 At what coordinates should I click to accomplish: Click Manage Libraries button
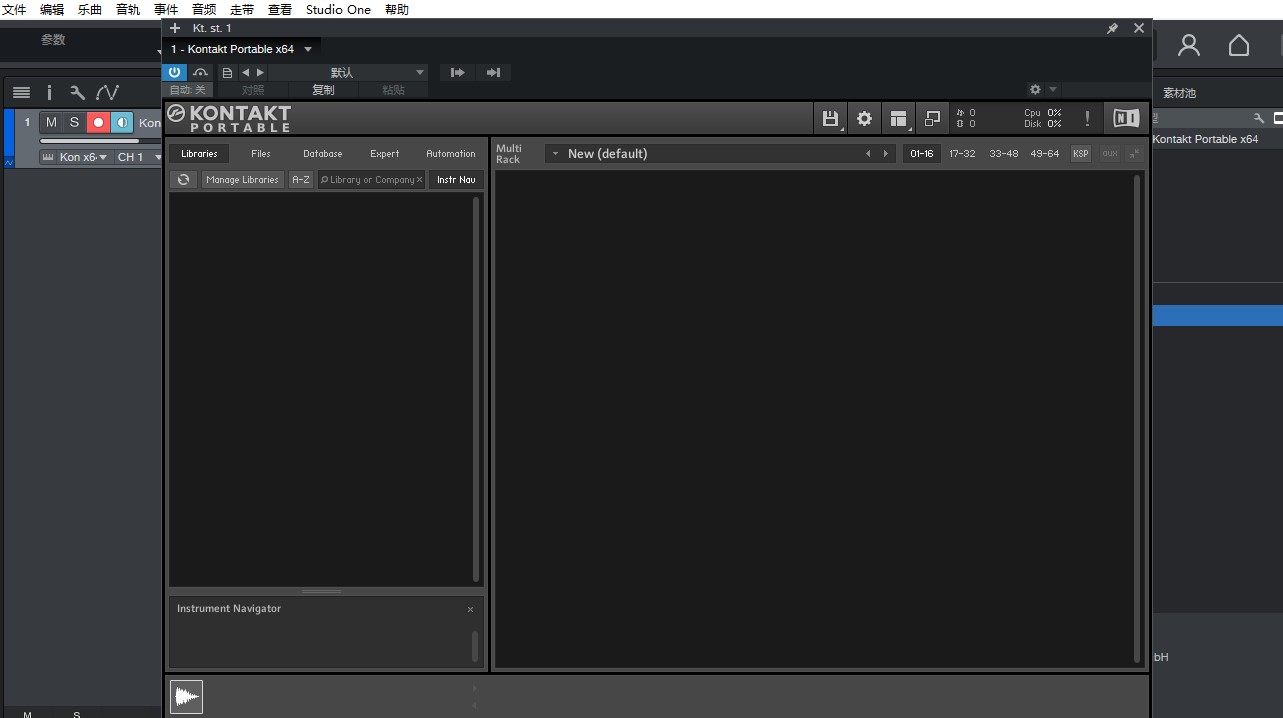(242, 180)
